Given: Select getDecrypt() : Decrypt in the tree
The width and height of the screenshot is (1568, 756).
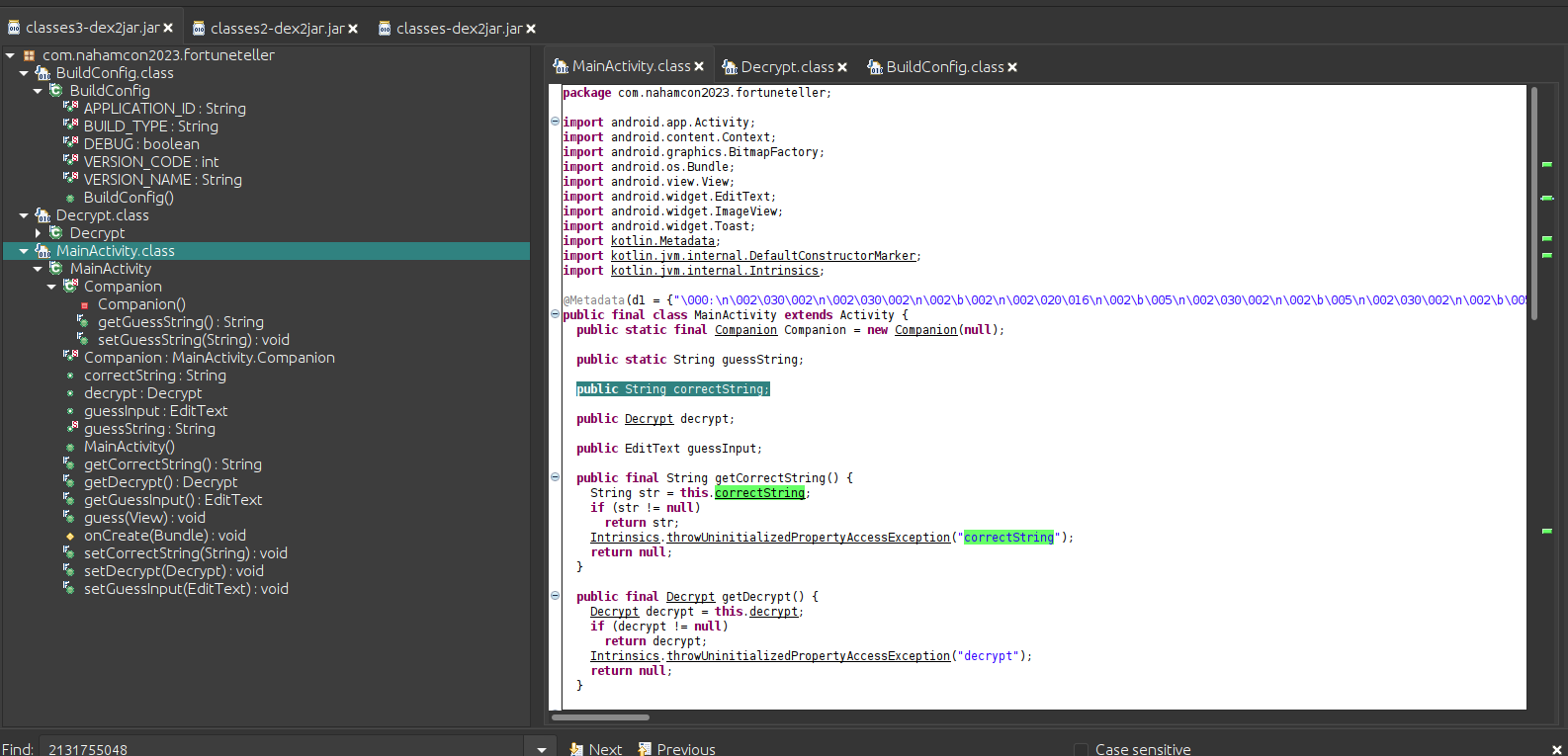Looking at the screenshot, I should (160, 482).
